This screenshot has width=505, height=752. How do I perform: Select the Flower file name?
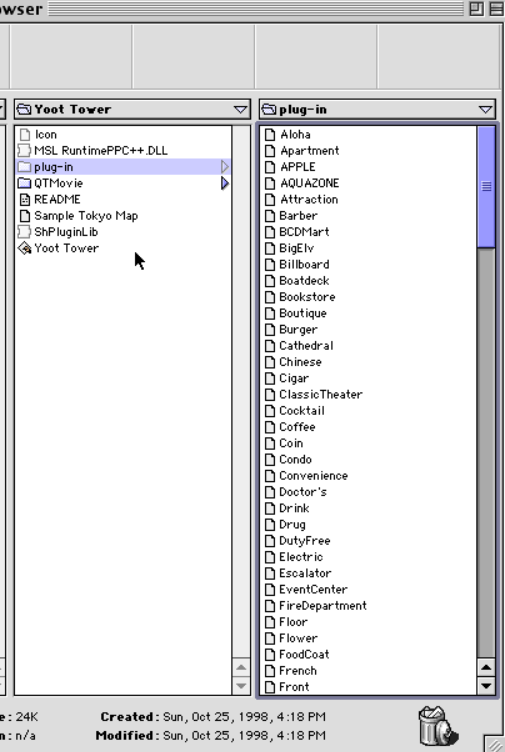(x=299, y=638)
